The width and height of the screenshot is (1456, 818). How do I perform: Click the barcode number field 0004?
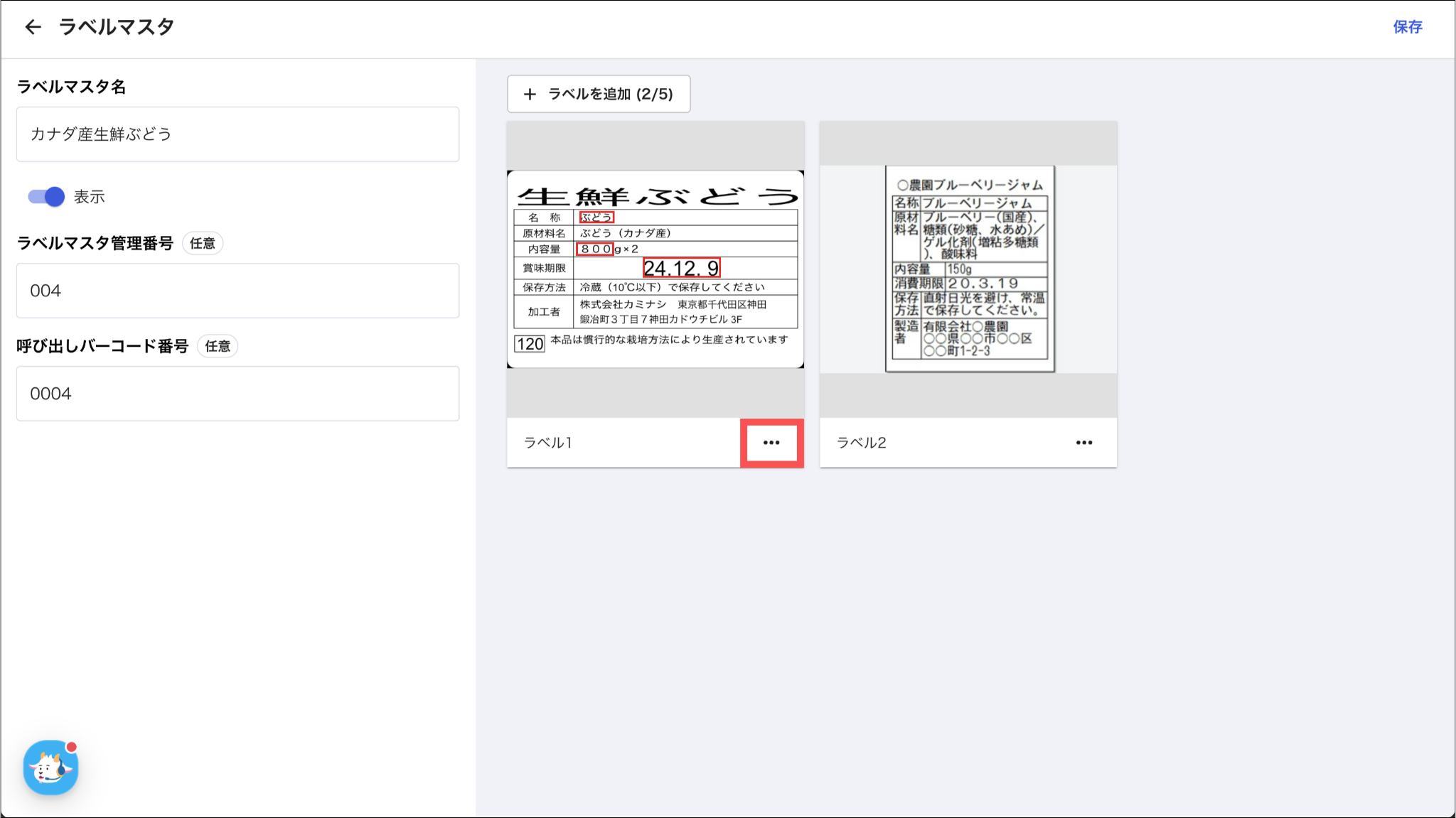[x=237, y=394]
